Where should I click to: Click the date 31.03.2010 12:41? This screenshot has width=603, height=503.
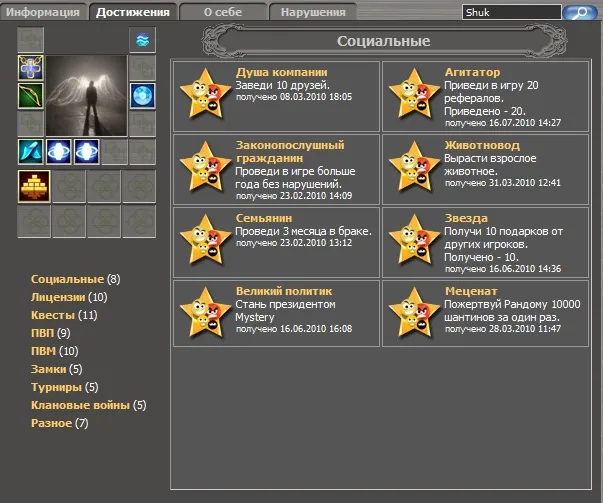[x=525, y=183]
